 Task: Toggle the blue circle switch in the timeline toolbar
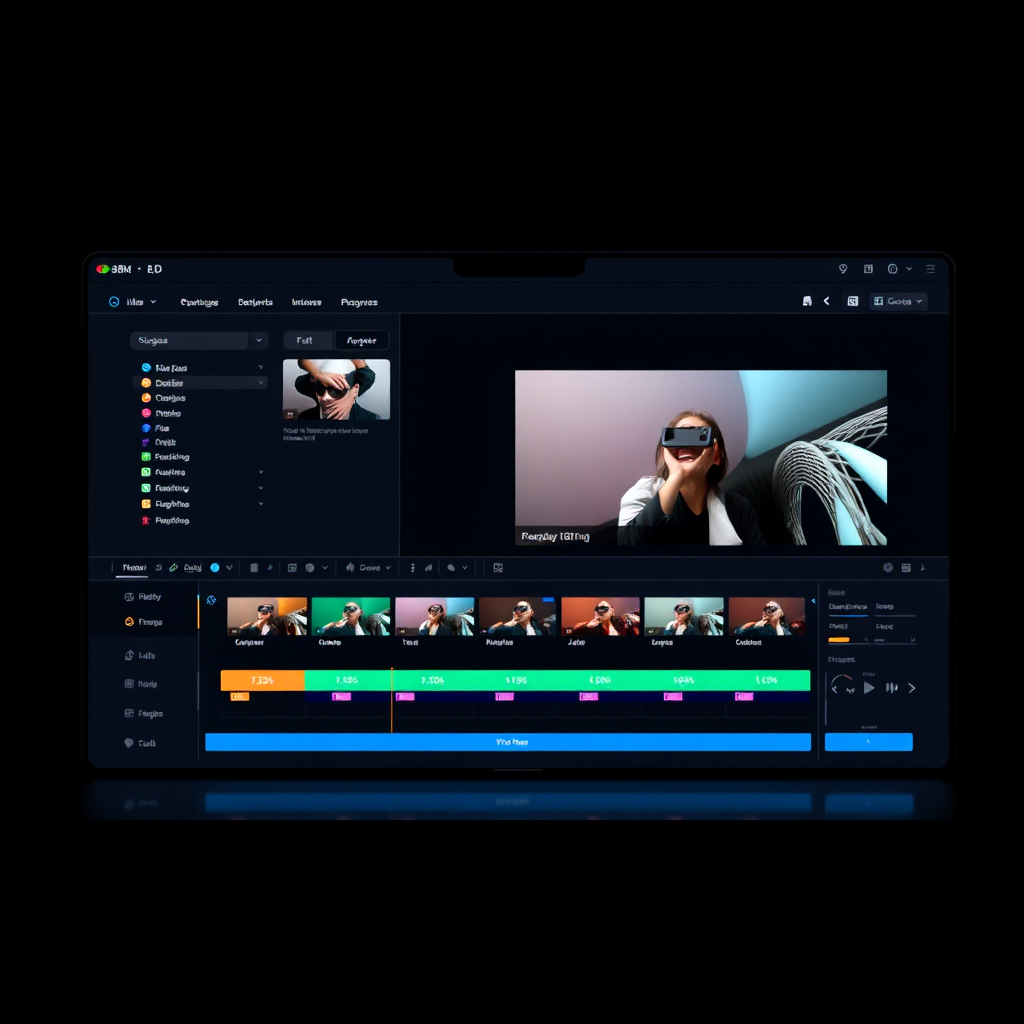point(214,567)
